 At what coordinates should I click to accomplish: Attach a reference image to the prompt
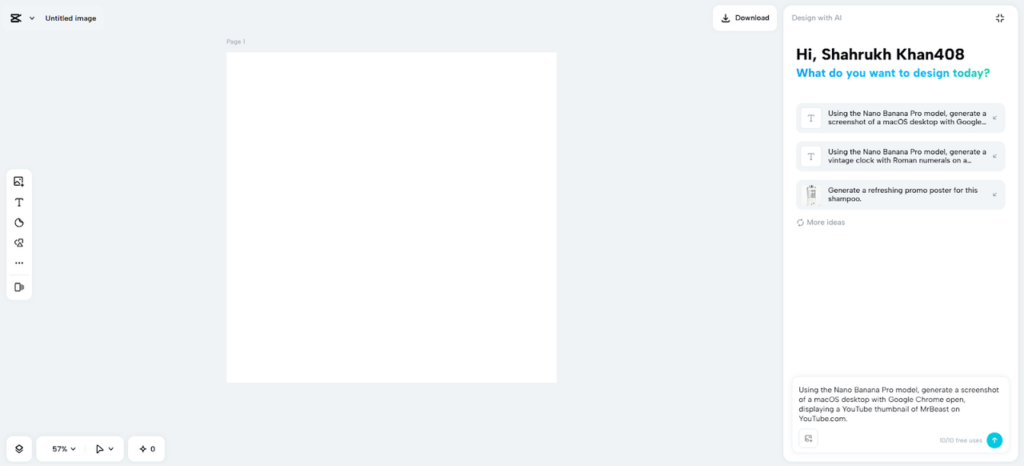[808, 439]
